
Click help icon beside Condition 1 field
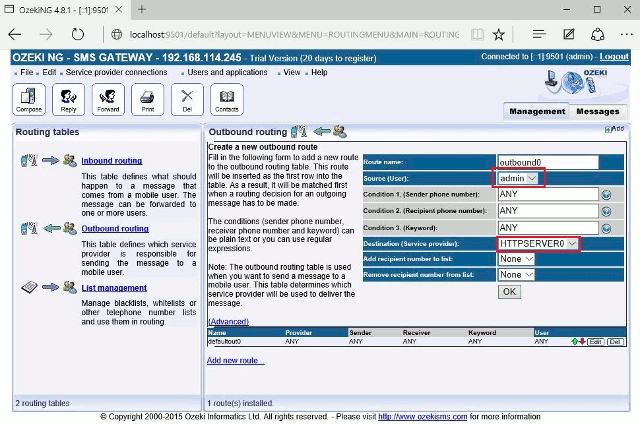[606, 195]
